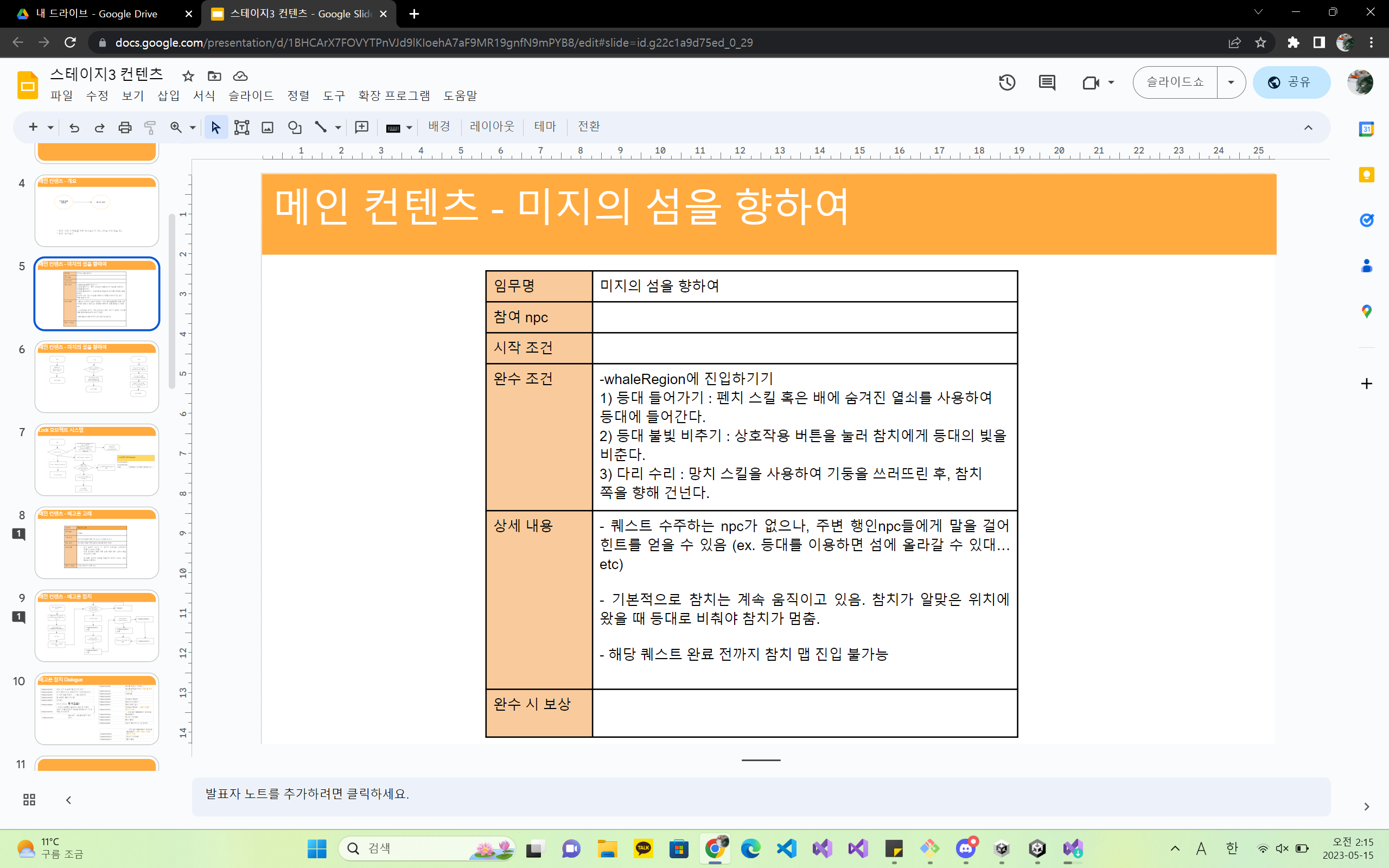Show side panel with bottom-right chevron
Image resolution: width=1389 pixels, height=868 pixels.
pos(1366,807)
